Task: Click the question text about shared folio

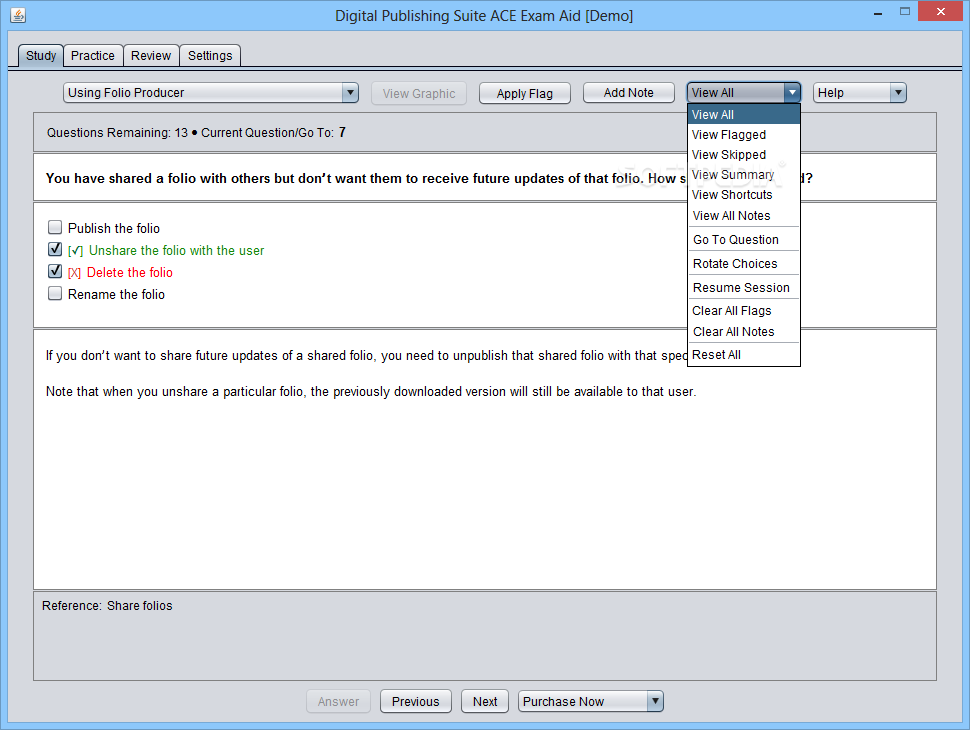Action: tap(429, 178)
